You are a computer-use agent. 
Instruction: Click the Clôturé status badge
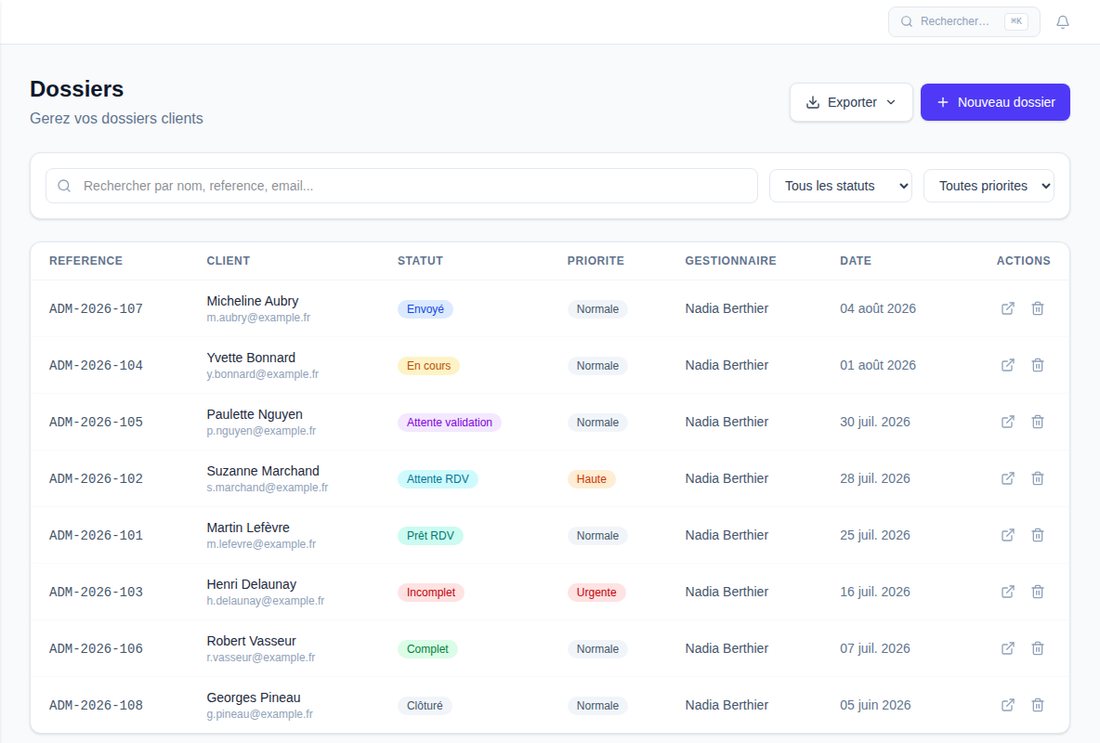(424, 706)
